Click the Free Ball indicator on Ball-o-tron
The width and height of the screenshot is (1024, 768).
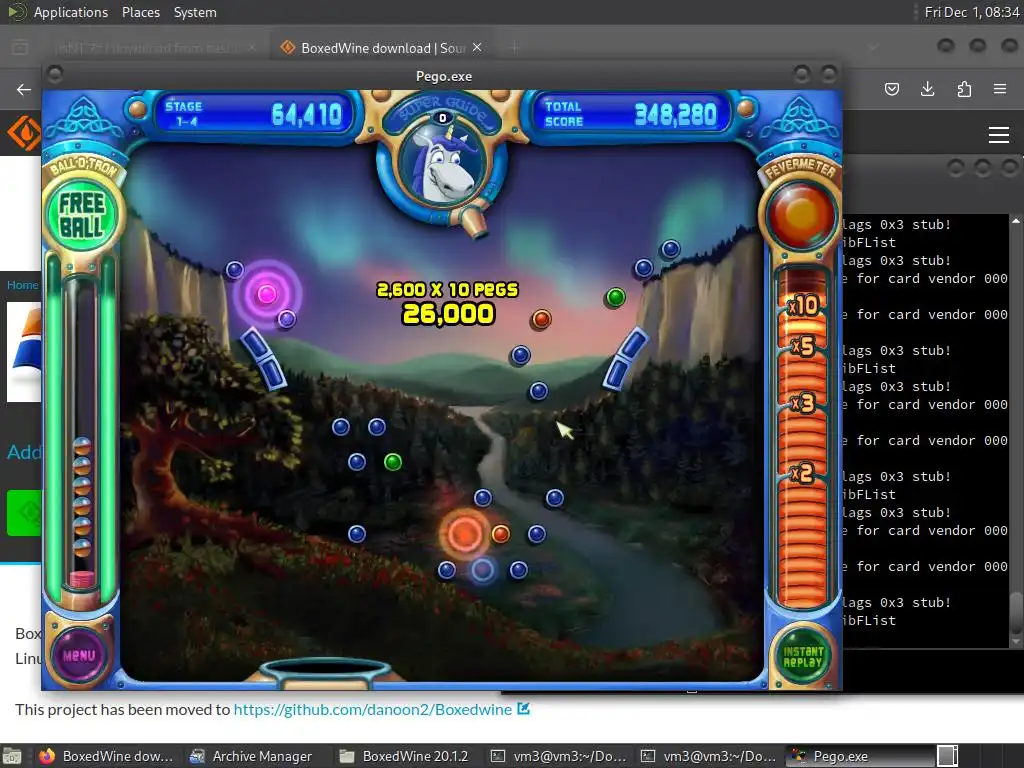[82, 215]
